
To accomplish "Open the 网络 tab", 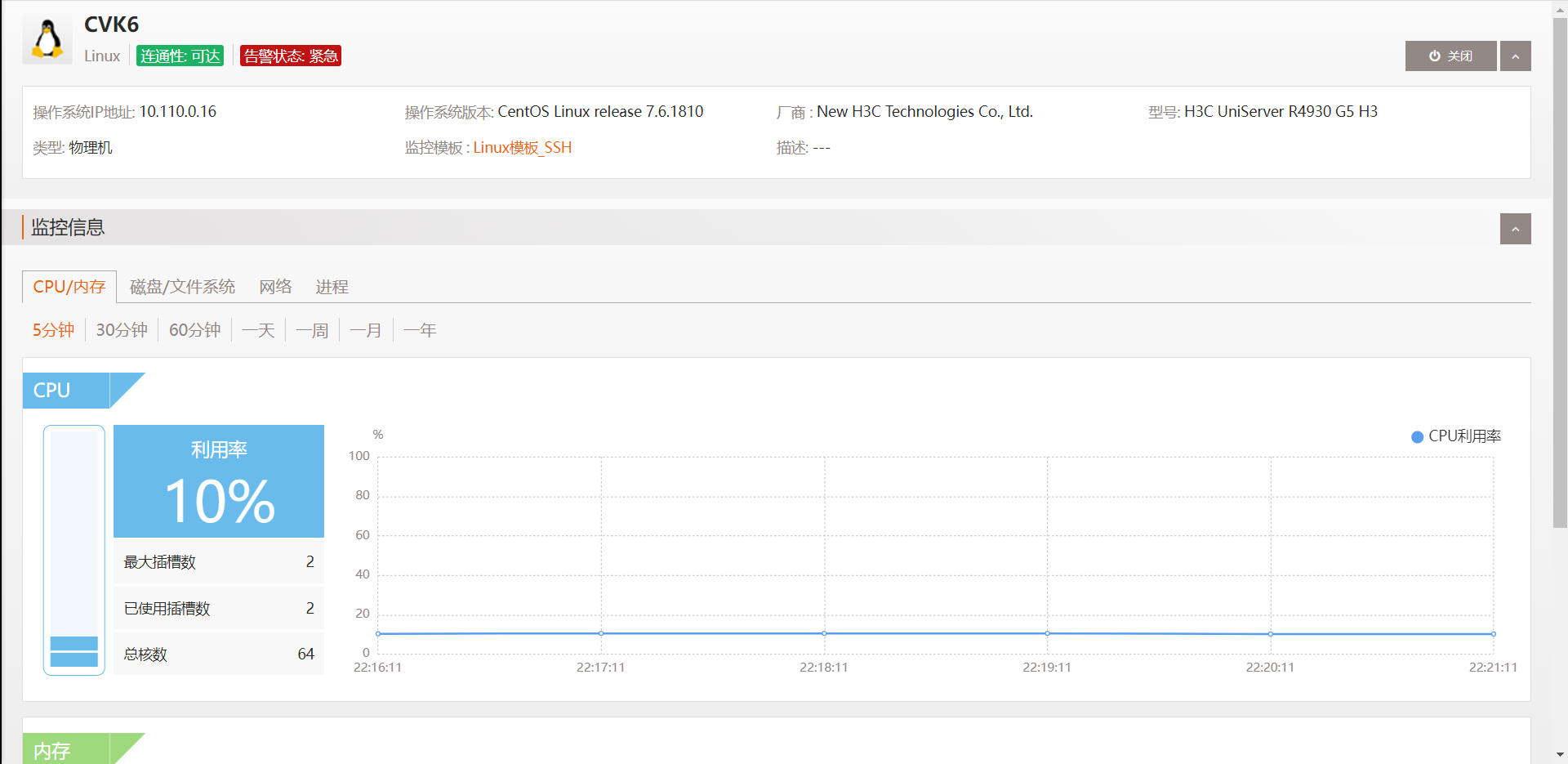I will pos(275,287).
